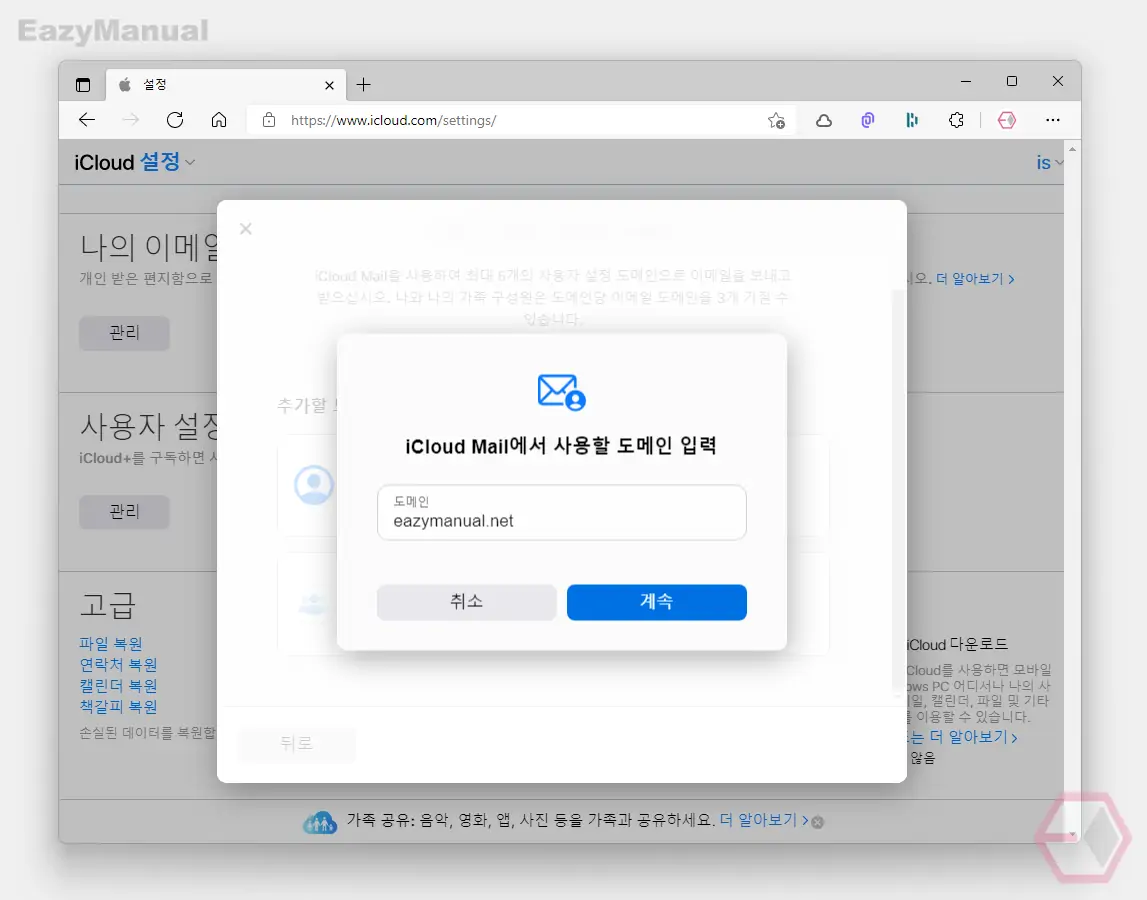The width and height of the screenshot is (1147, 900).
Task: Click 더 알아보기 under iCloud 다운로드
Action: click(973, 737)
